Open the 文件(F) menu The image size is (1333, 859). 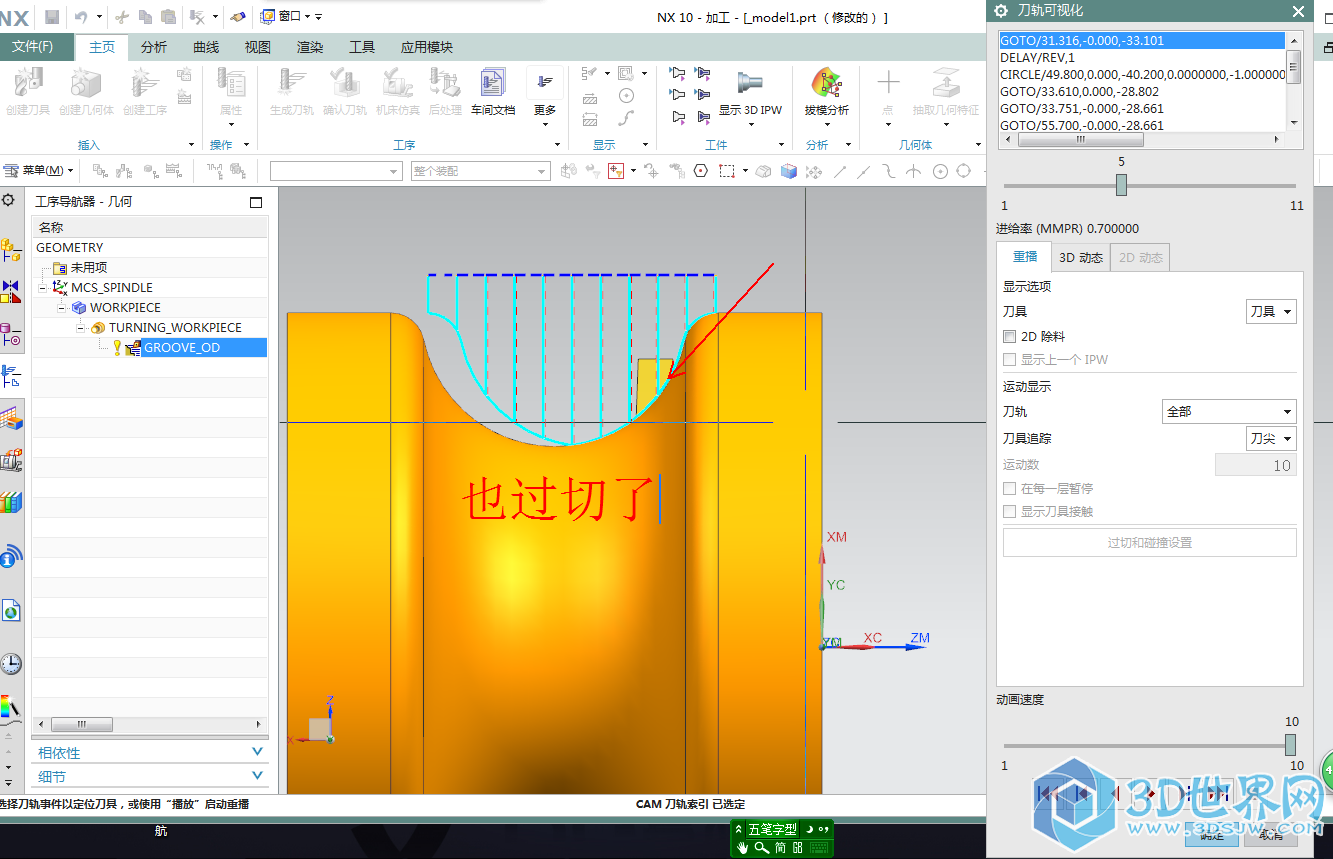tap(36, 47)
